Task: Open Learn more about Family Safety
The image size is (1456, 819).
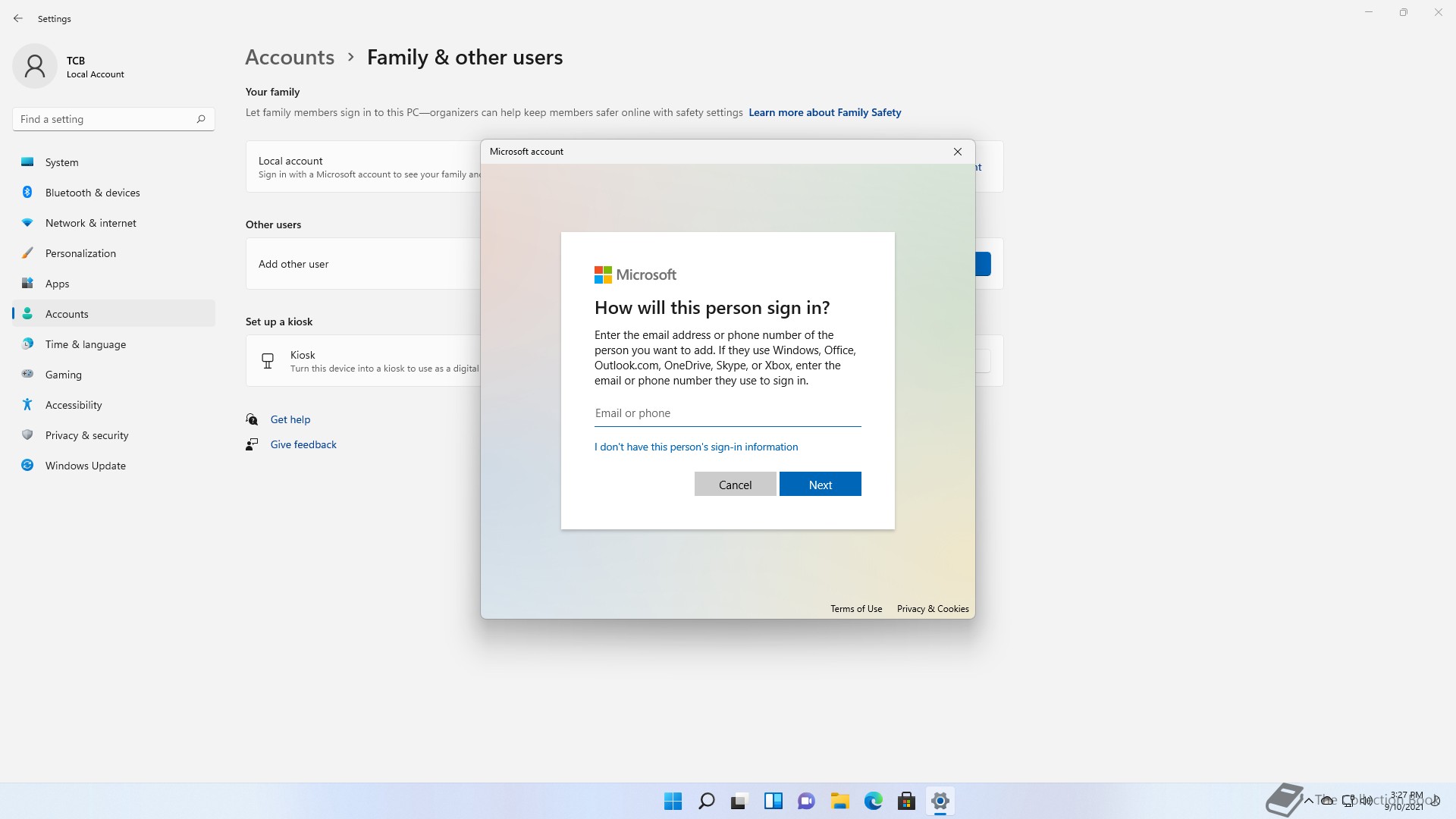Action: [x=825, y=112]
